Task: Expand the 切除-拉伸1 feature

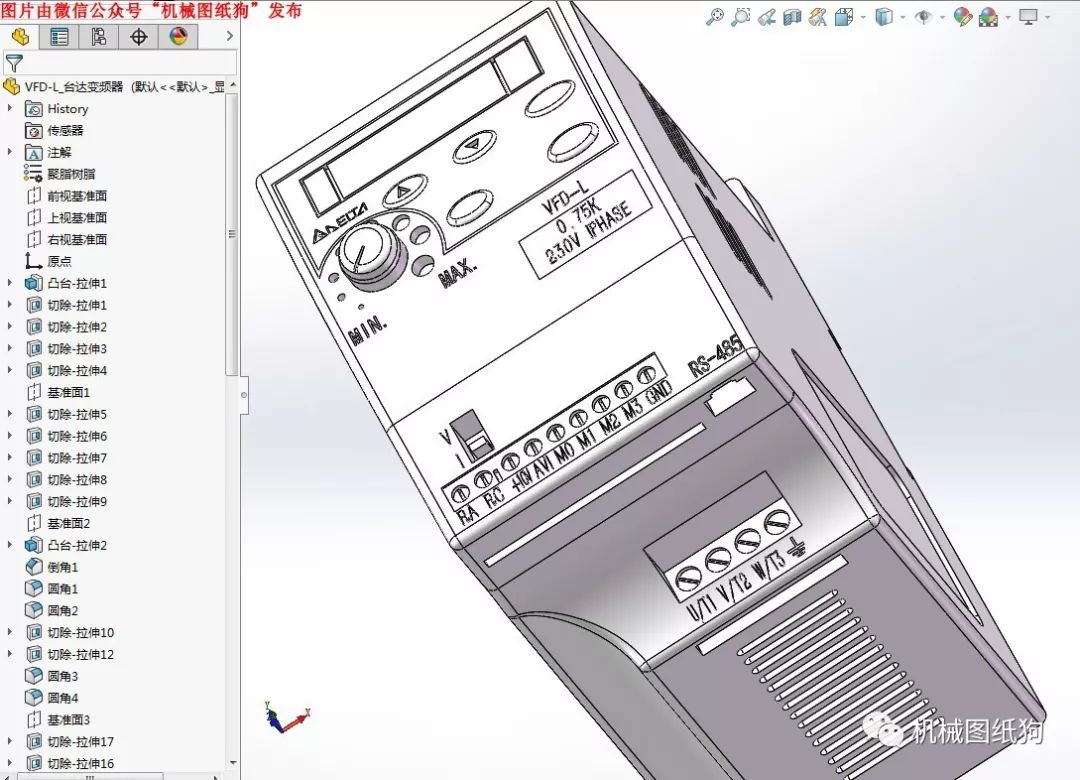Action: [10, 305]
